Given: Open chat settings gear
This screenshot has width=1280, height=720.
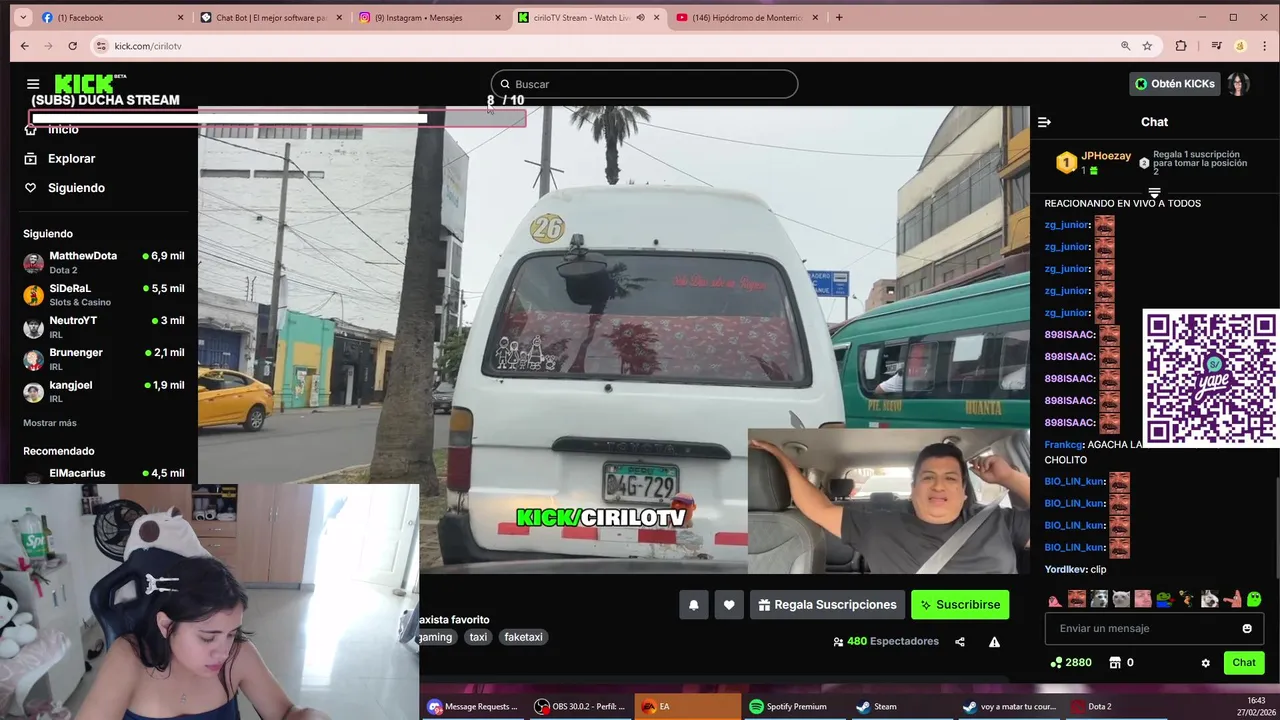Looking at the screenshot, I should pos(1205,663).
